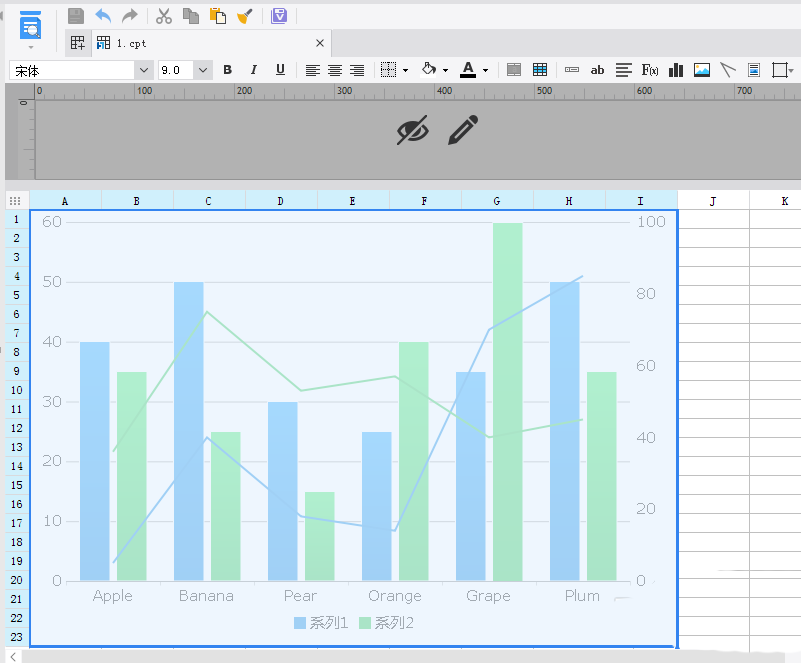Toggle the crossed-eye hide icon
801x663 pixels.
tap(412, 130)
